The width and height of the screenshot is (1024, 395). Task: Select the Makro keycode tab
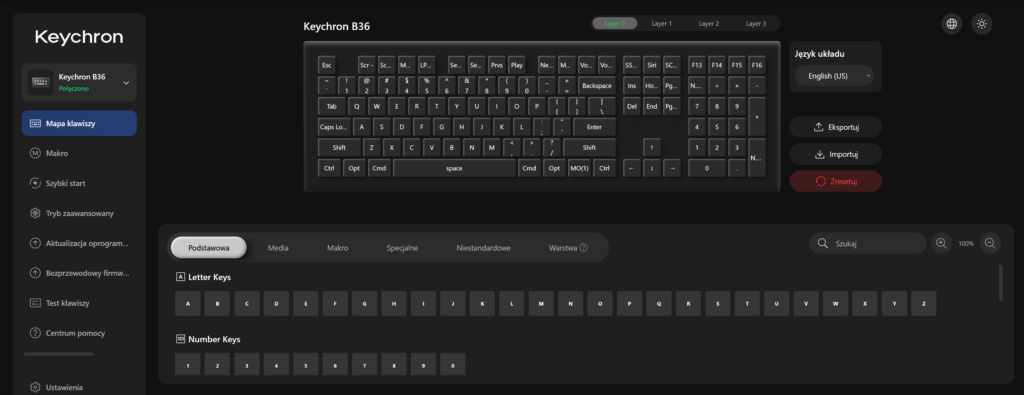pyautogui.click(x=338, y=248)
